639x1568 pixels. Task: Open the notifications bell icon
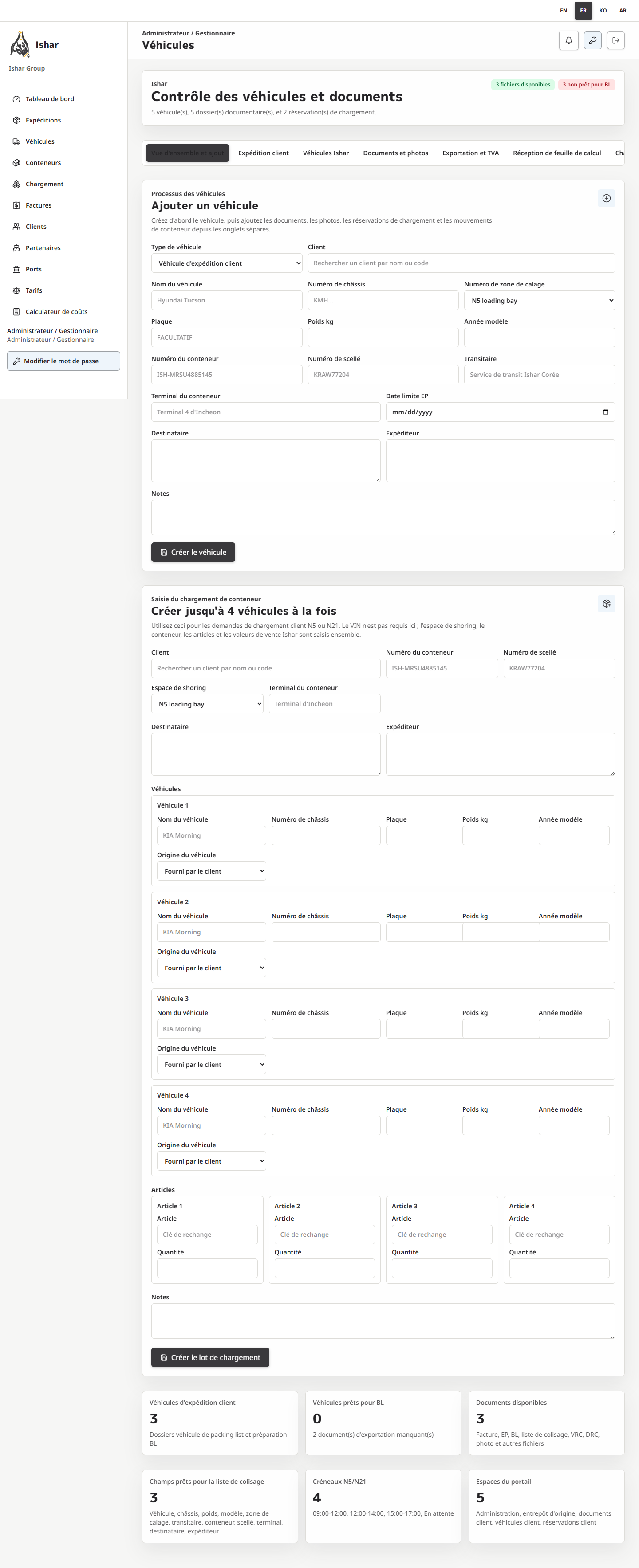568,40
